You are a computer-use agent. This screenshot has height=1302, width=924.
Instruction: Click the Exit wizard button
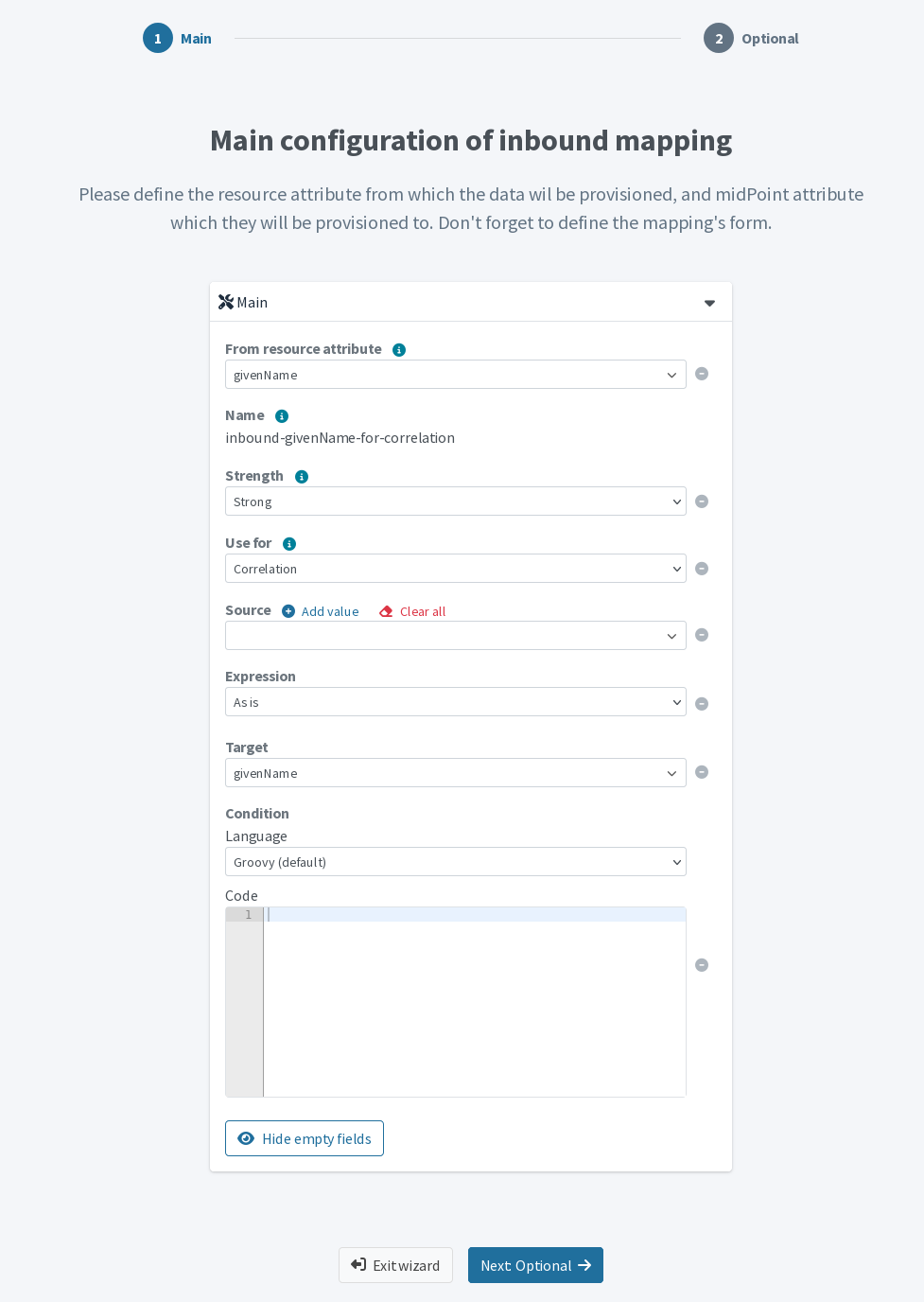coord(395,1265)
